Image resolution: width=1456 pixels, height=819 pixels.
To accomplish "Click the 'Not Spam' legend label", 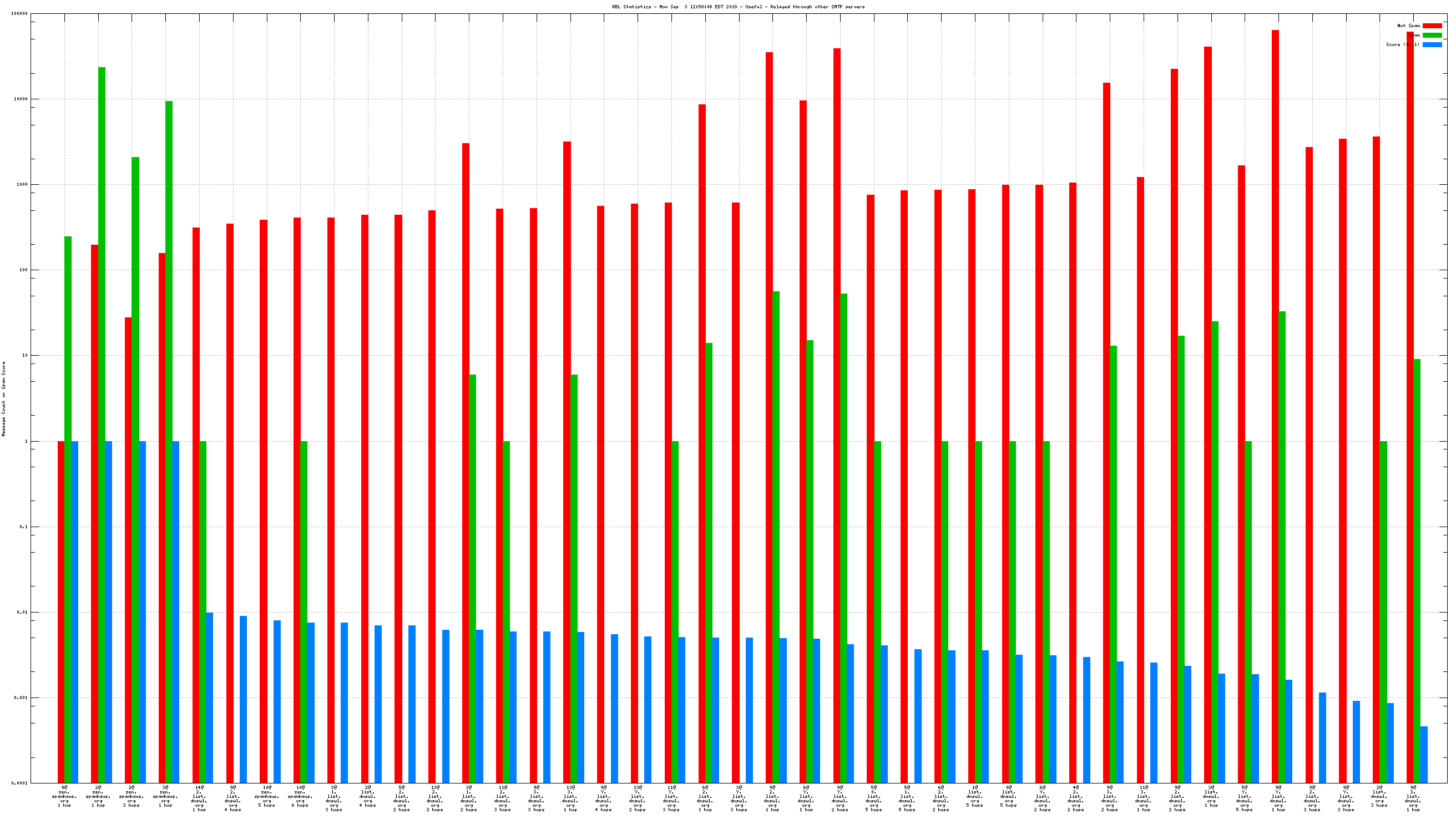I will click(1408, 26).
